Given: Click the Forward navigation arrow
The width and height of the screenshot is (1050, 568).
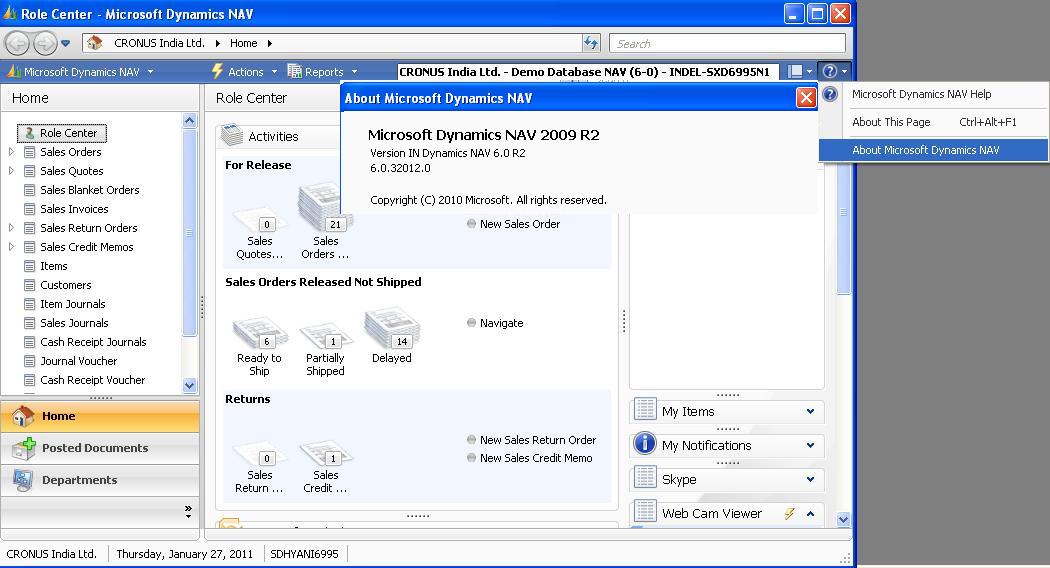Looking at the screenshot, I should [x=45, y=44].
